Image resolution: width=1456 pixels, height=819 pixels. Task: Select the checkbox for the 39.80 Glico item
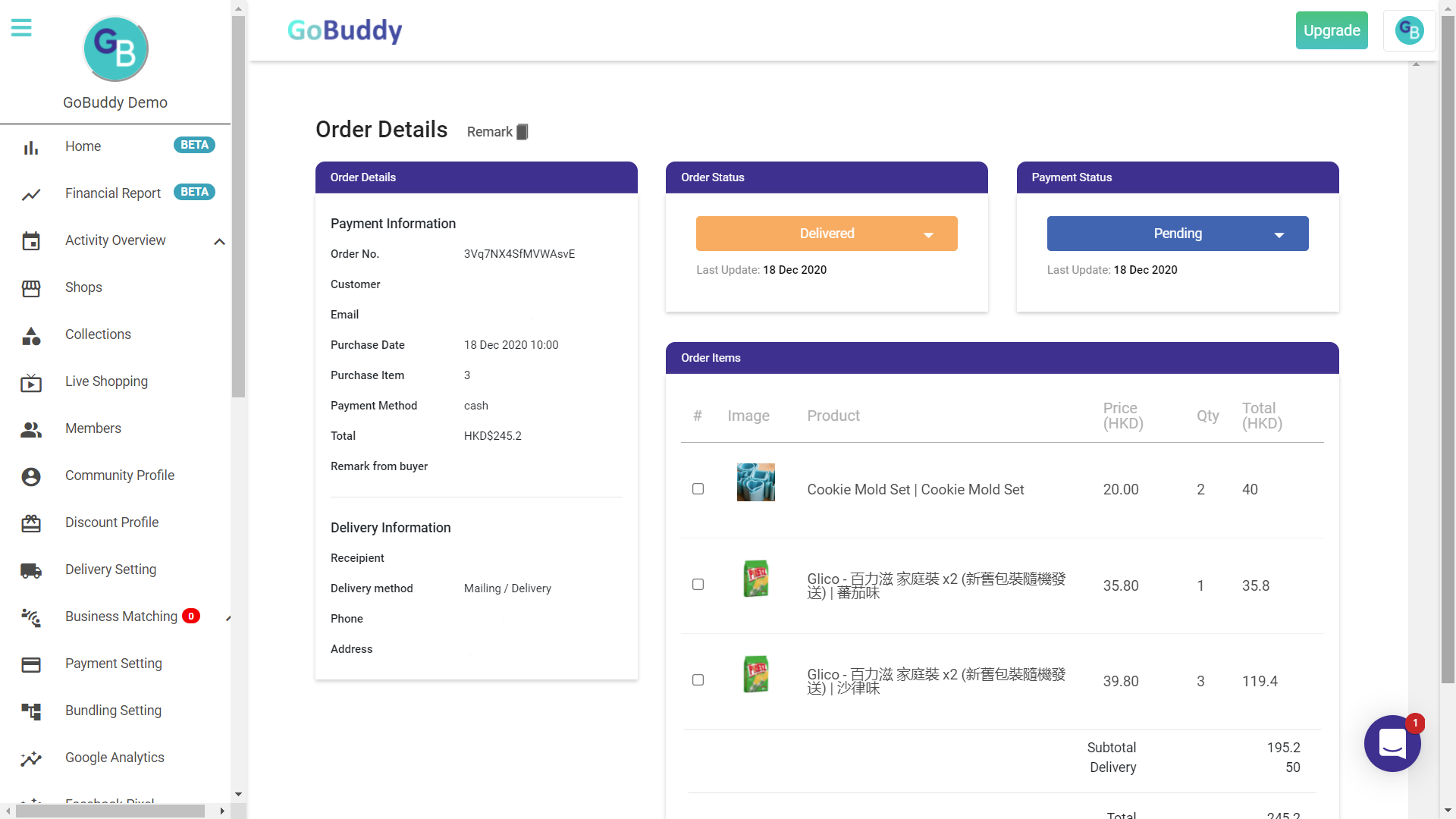[698, 680]
